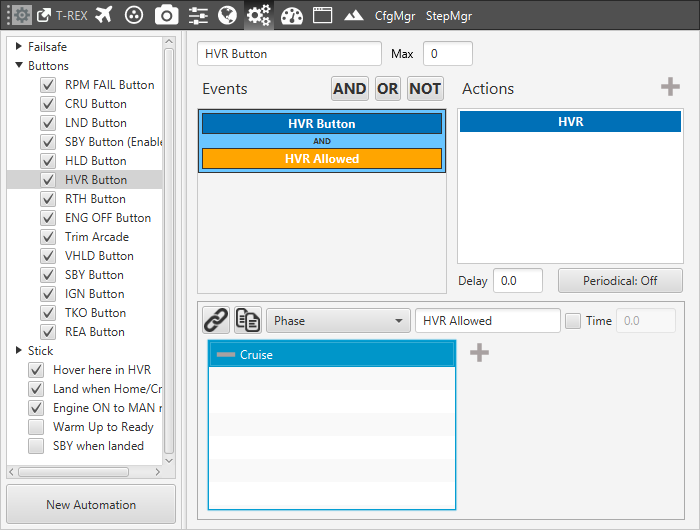Enable the Warm Up to Ready checkbox

click(x=36, y=427)
